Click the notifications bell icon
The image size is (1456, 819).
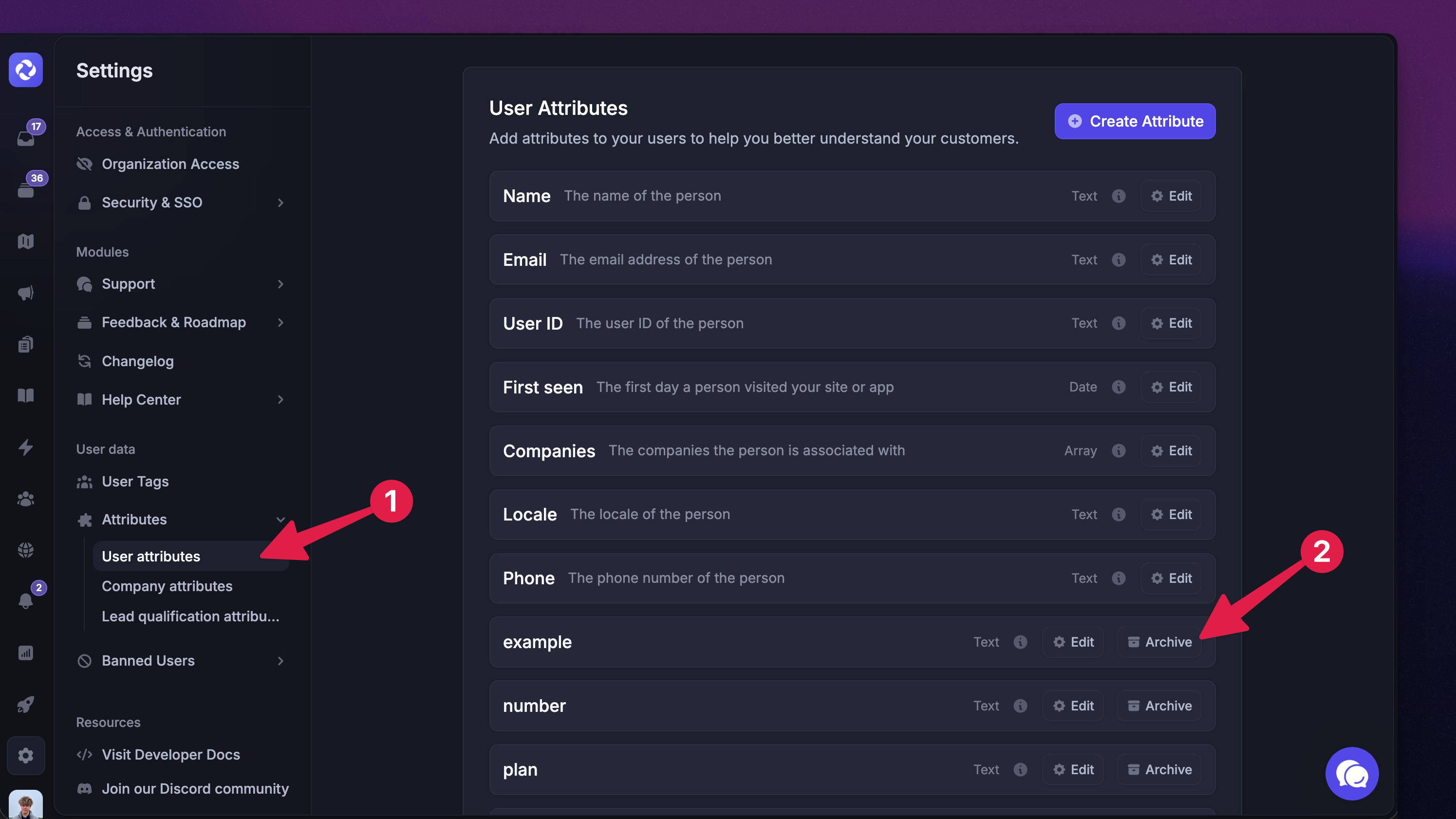[x=25, y=600]
